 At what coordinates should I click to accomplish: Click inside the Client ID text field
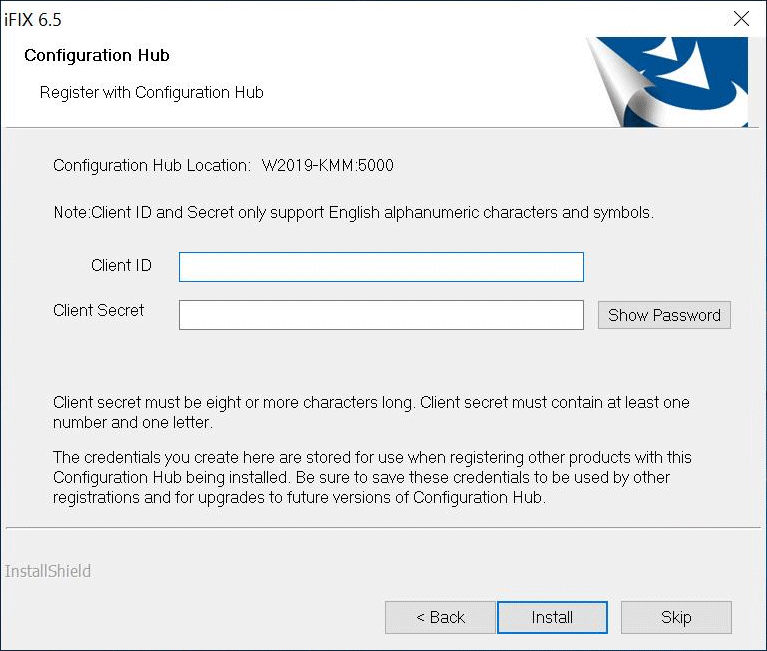[381, 267]
